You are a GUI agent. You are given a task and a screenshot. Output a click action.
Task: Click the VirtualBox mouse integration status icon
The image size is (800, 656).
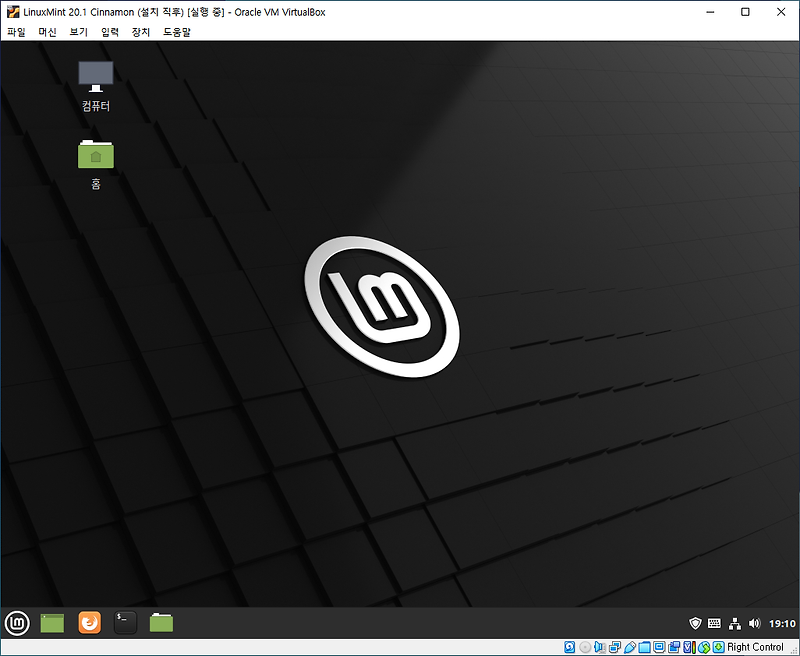click(x=704, y=647)
